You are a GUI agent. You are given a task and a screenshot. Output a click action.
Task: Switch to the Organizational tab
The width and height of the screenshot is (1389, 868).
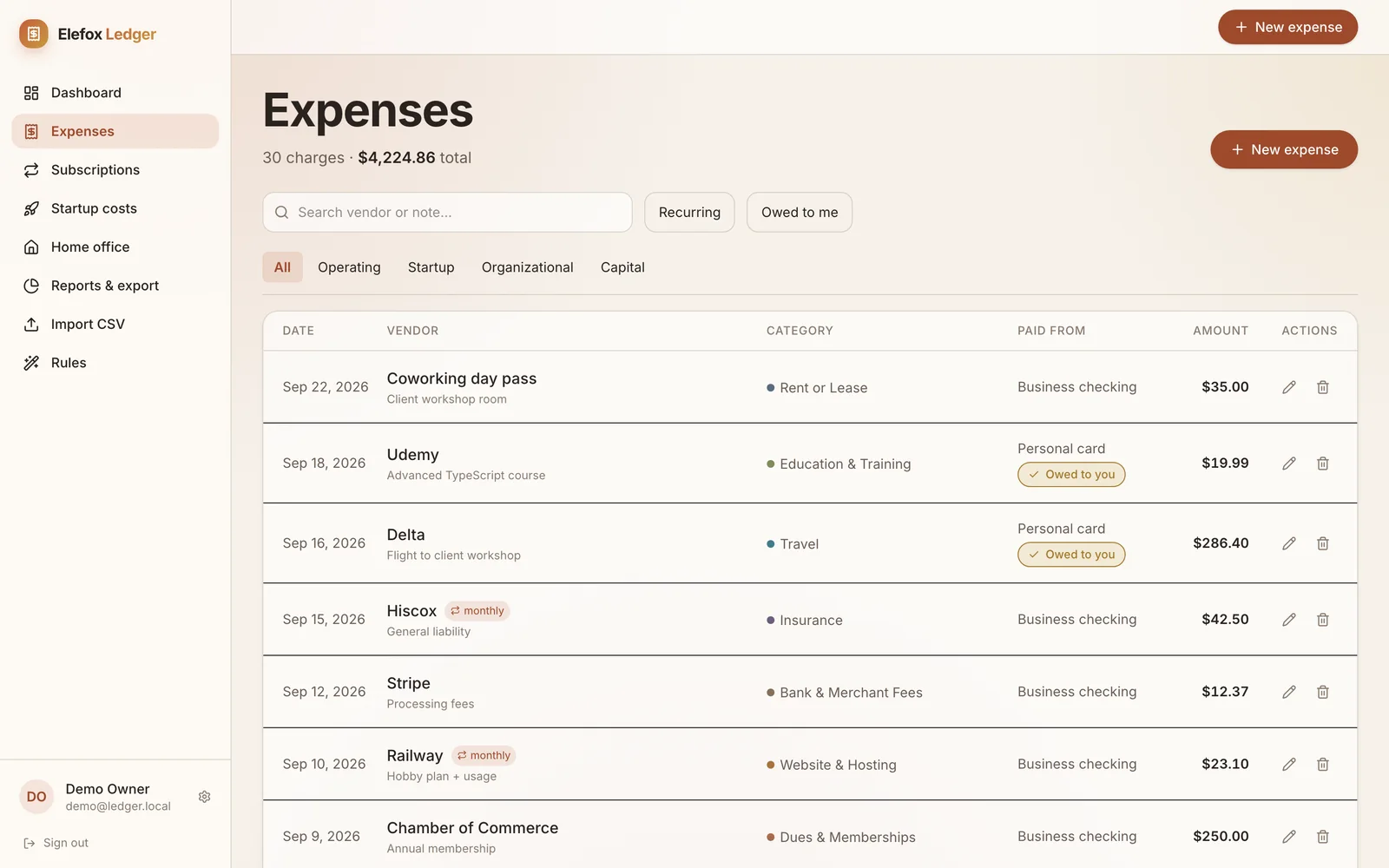click(528, 267)
